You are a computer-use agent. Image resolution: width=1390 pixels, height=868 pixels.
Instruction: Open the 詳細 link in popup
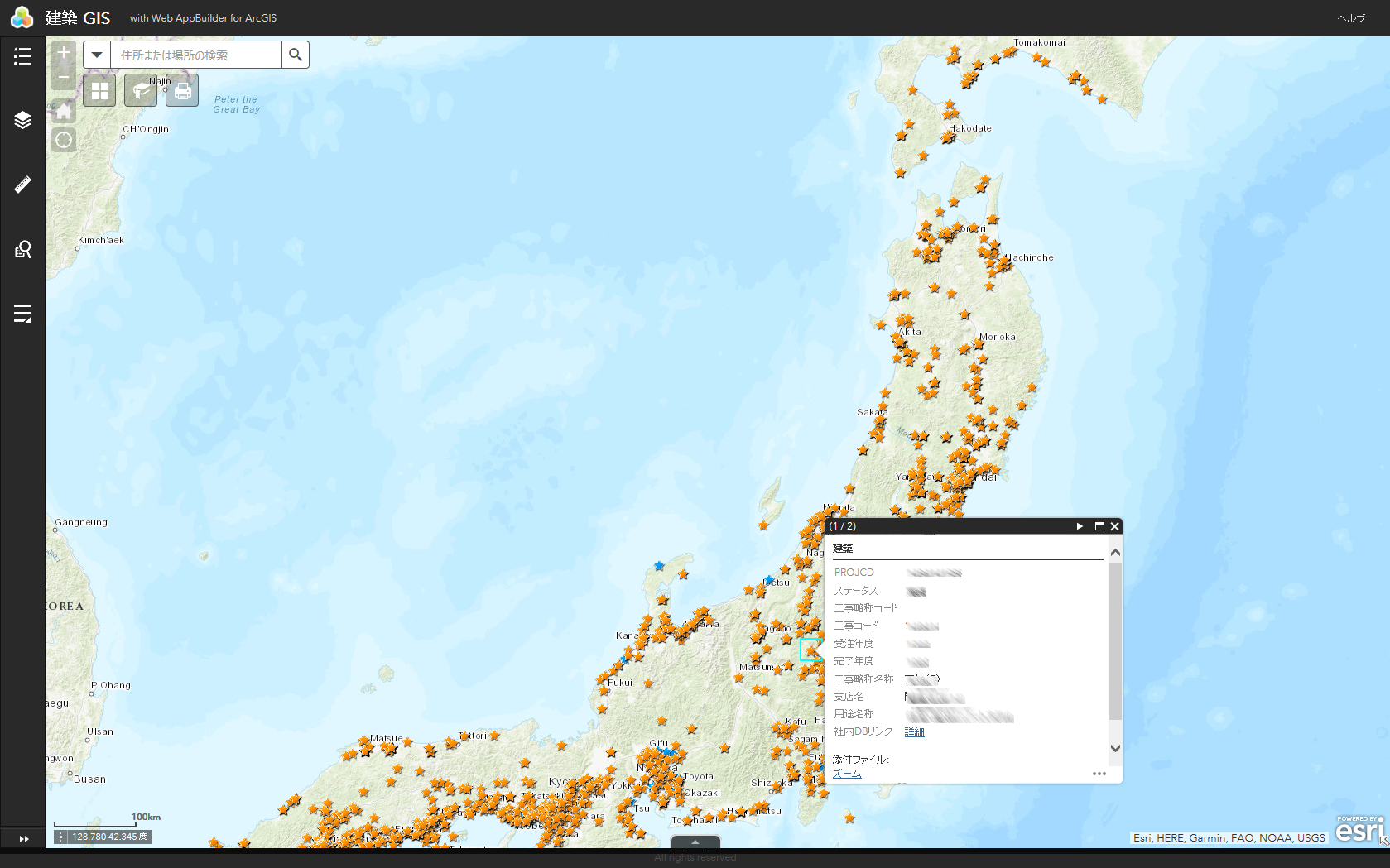(914, 732)
